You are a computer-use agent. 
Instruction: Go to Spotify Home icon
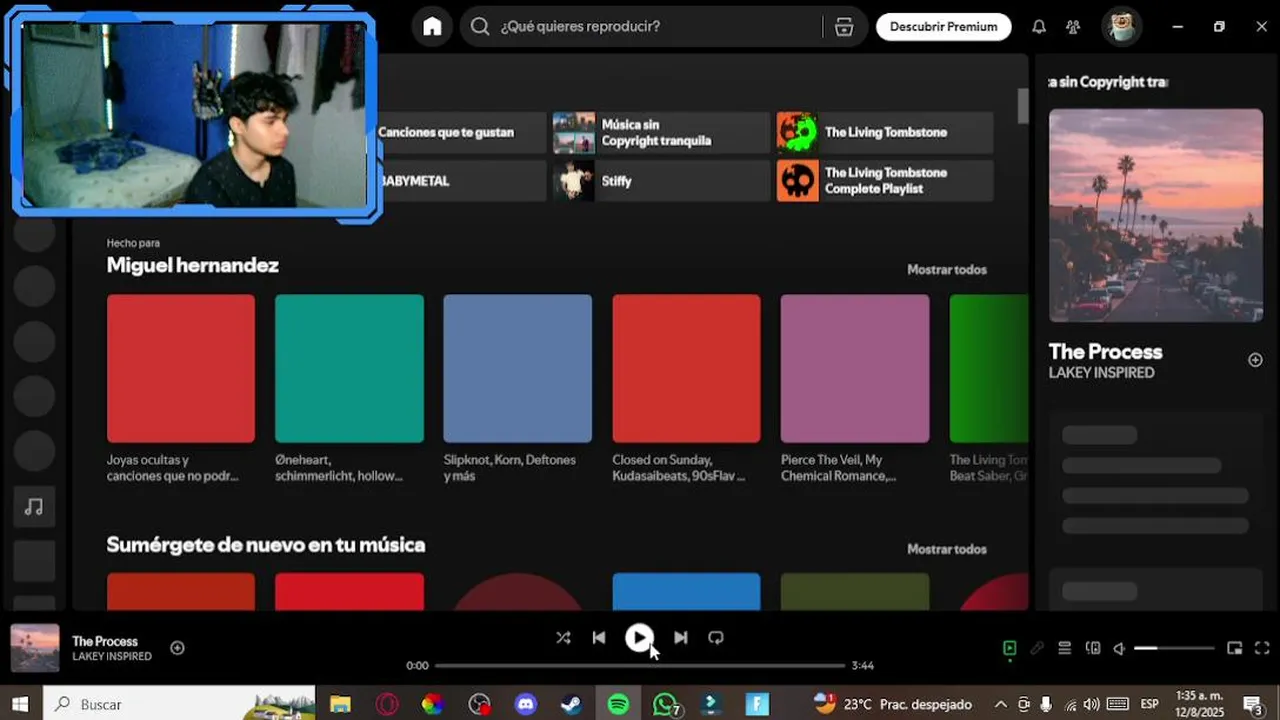432,27
